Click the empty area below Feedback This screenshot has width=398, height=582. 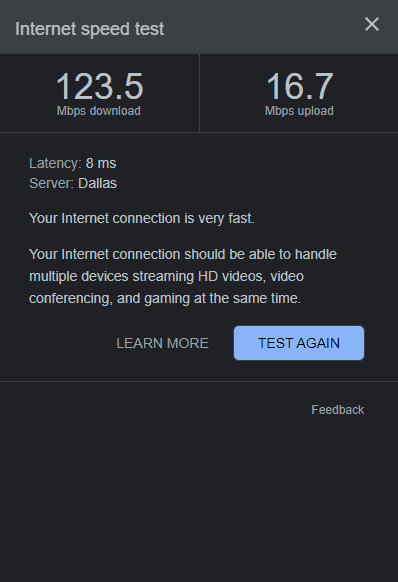pyautogui.click(x=199, y=501)
